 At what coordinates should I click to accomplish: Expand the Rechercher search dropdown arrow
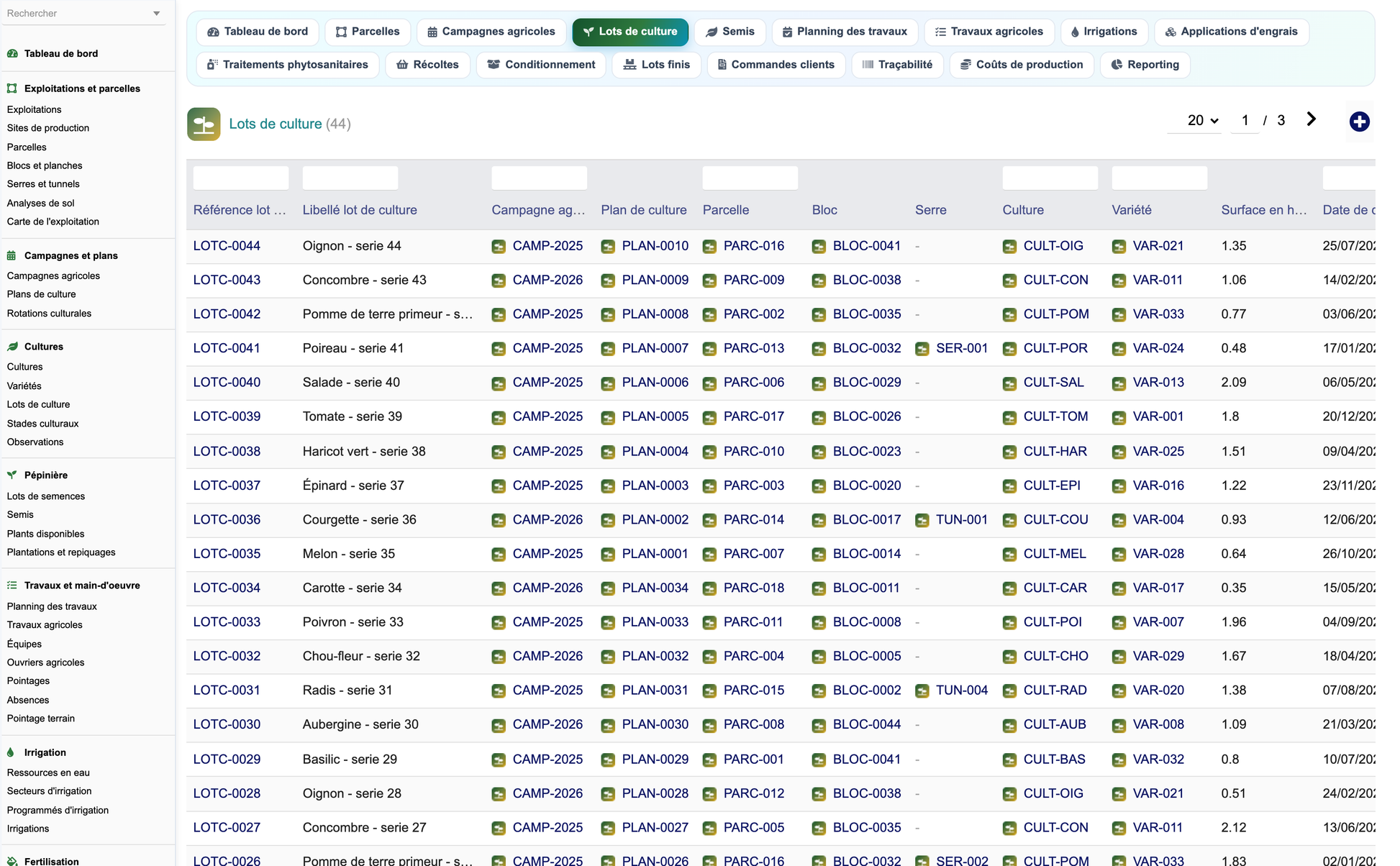pyautogui.click(x=157, y=14)
